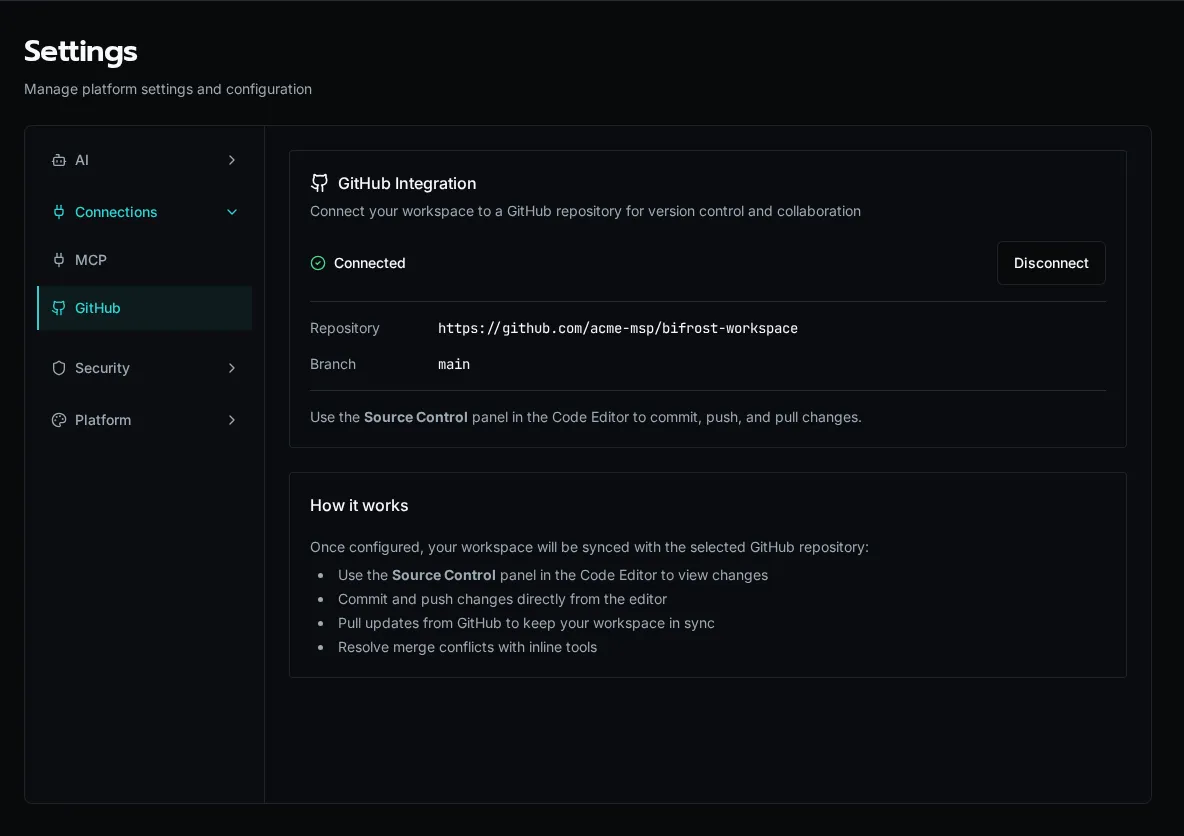Expand the Security section chevron

pos(232,368)
